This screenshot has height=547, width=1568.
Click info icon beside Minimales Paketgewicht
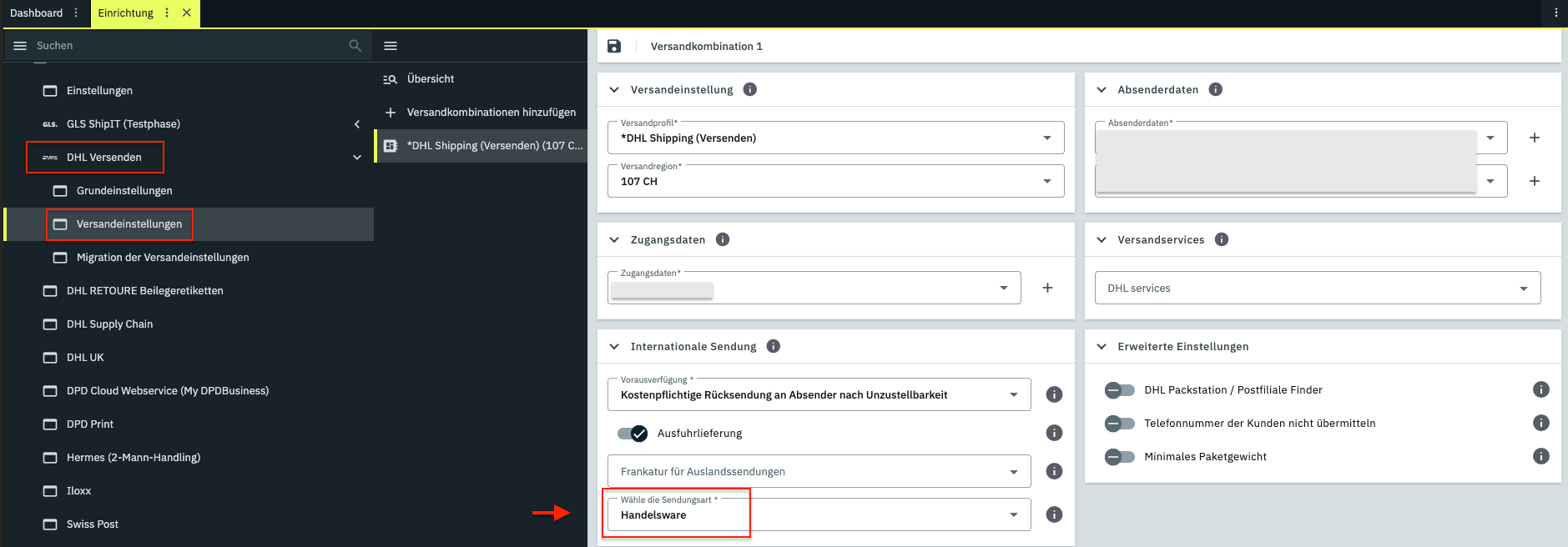pos(1540,456)
